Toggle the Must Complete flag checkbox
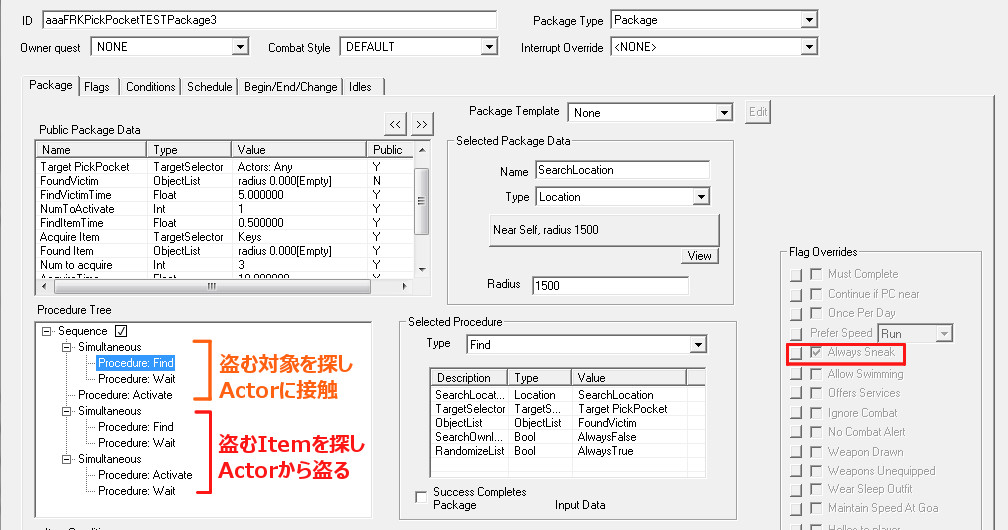This screenshot has height=530, width=1008. tap(816, 274)
